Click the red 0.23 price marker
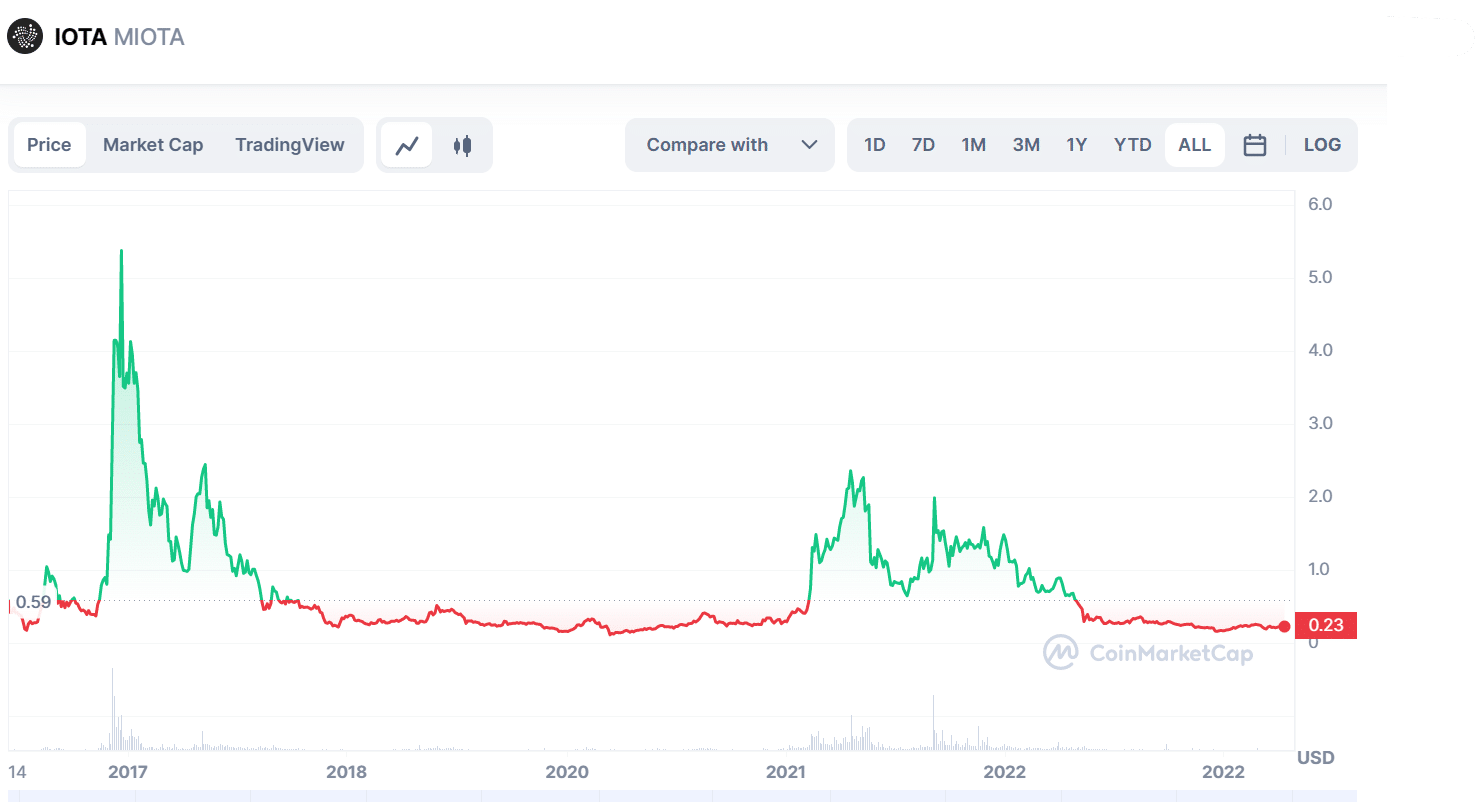The width and height of the screenshot is (1479, 802). [1325, 625]
